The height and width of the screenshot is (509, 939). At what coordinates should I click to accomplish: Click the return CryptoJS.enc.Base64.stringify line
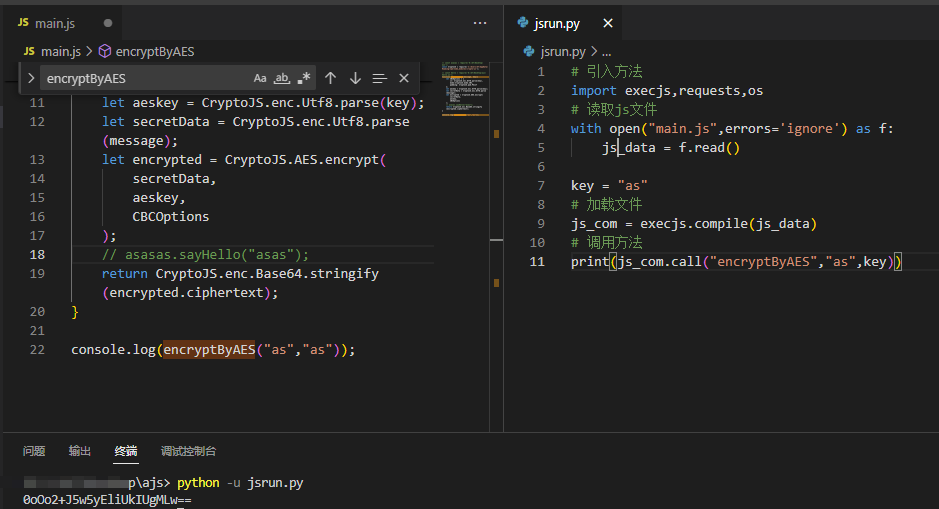click(240, 274)
